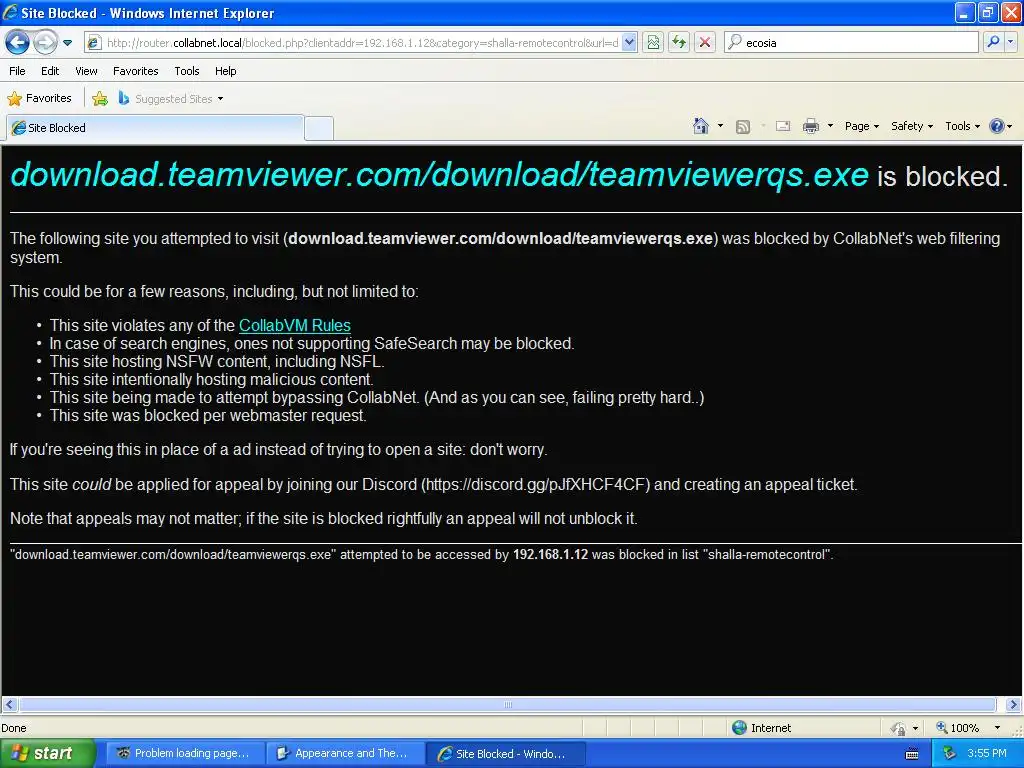Click the Forward navigation arrow
Image resolution: width=1024 pixels, height=768 pixels.
point(45,43)
